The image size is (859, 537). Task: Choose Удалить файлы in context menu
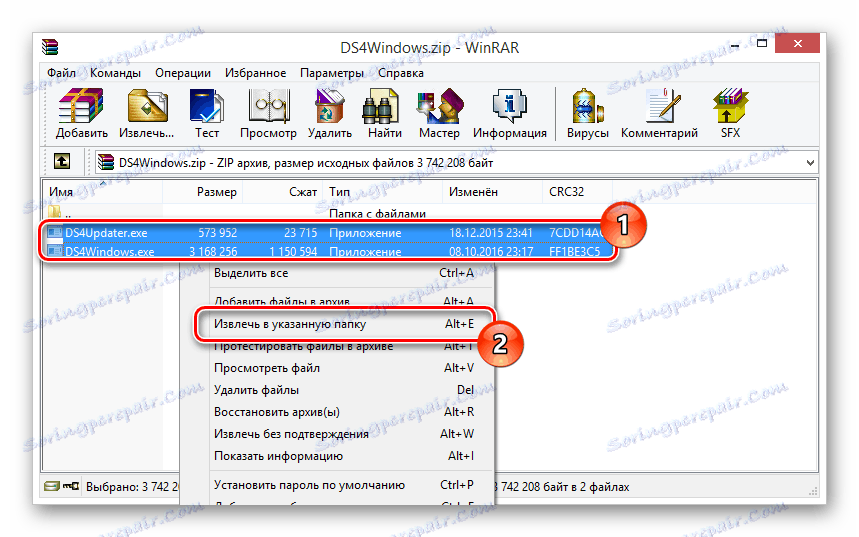click(343, 390)
